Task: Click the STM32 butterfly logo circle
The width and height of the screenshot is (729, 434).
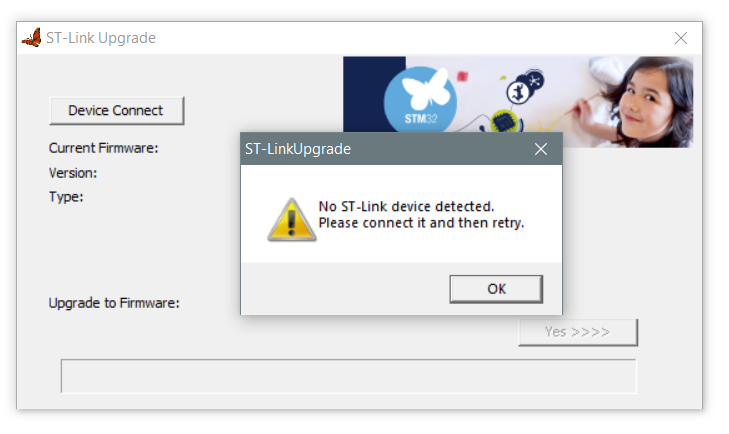Action: [420, 100]
